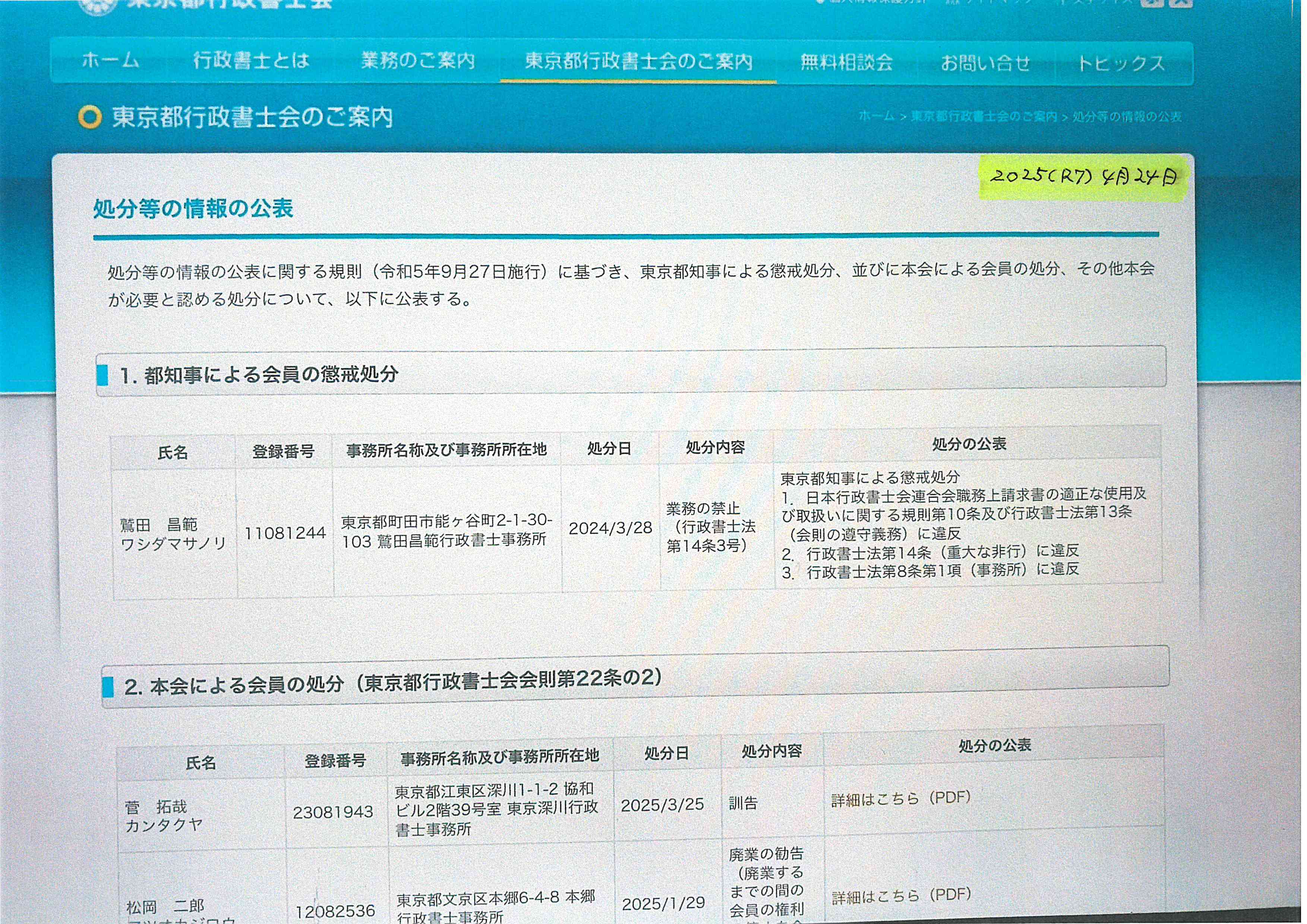This screenshot has height=924, width=1307.
Task: Click the 処分内容 header in the second table
Action: (771, 751)
